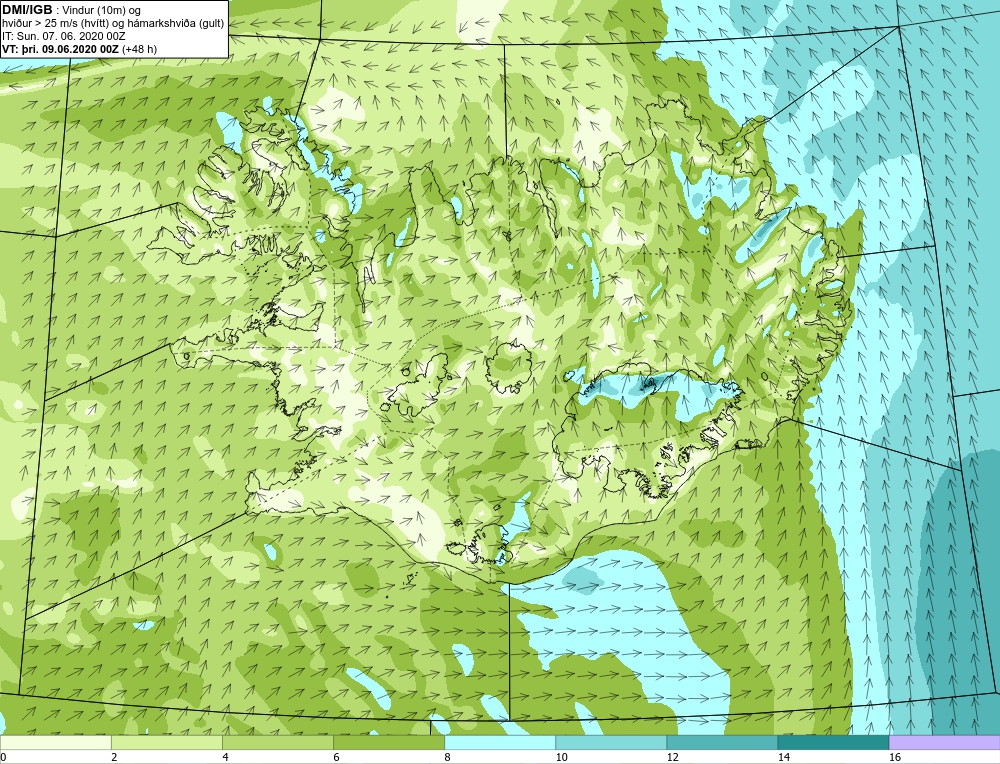Image resolution: width=1000 pixels, height=764 pixels.
Task: Click the legend value label 16
Action: pyautogui.click(x=895, y=757)
